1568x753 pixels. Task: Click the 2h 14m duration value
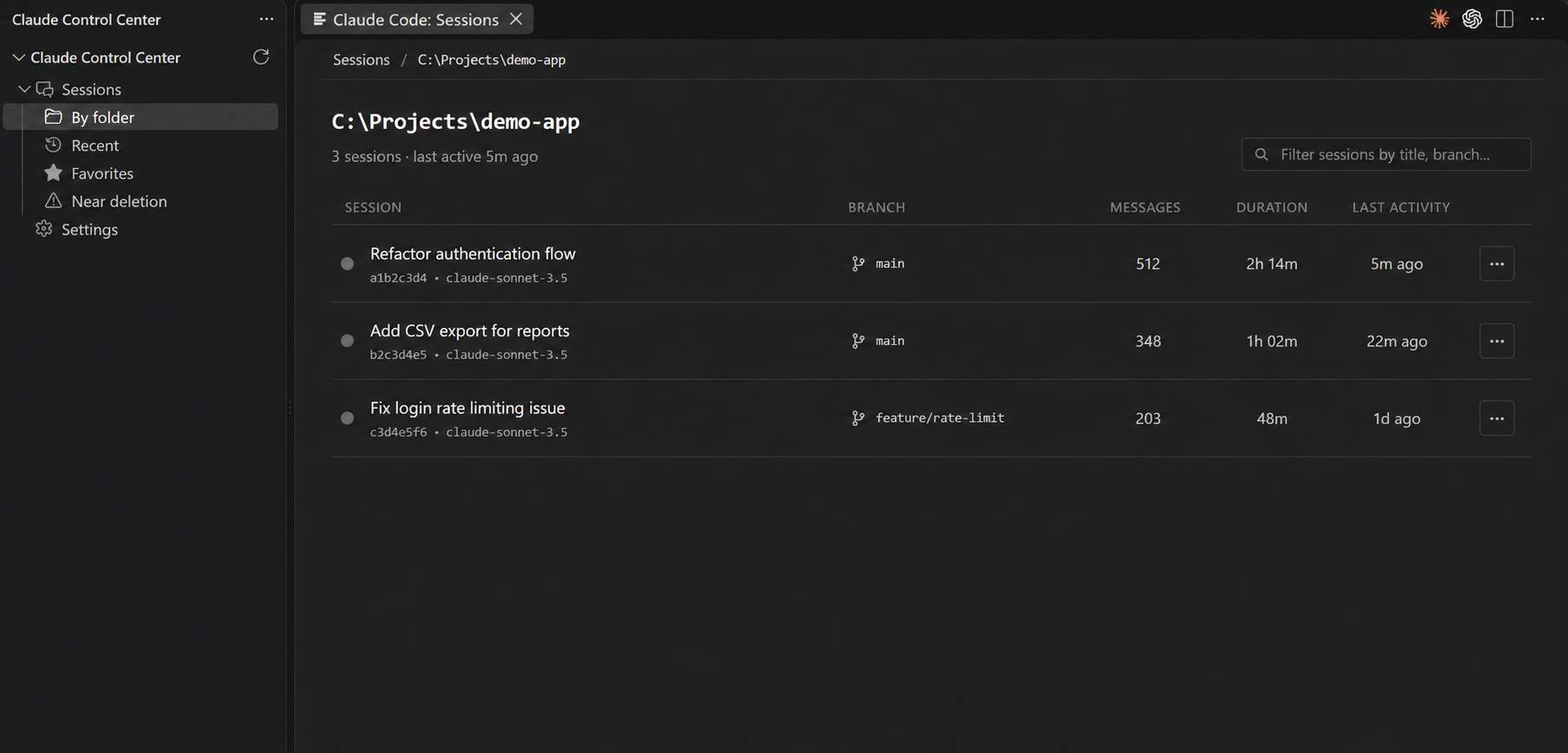tap(1272, 263)
